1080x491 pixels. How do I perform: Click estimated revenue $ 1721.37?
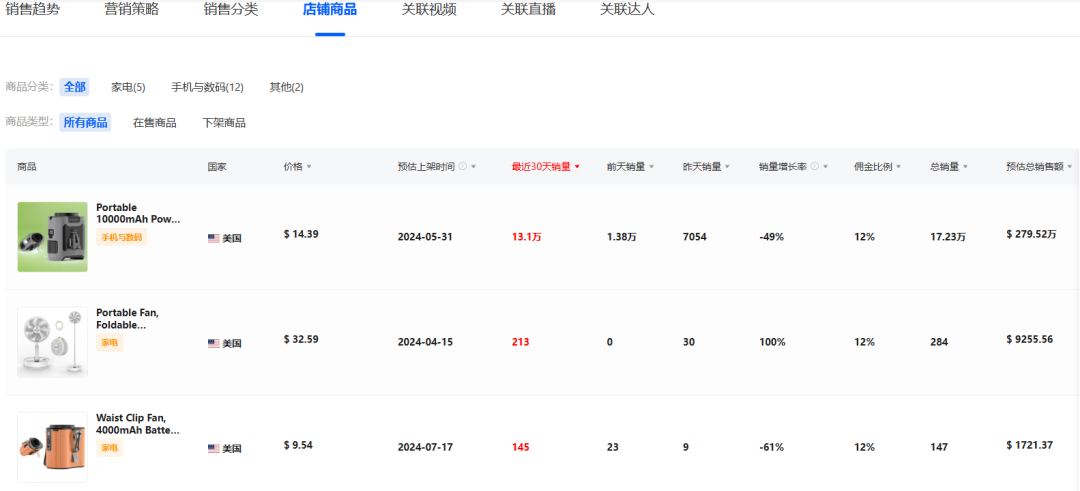(x=1030, y=445)
